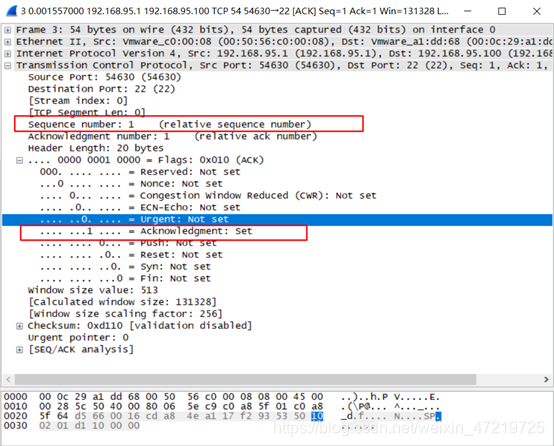Expand the Ethernet II section

click(7, 42)
